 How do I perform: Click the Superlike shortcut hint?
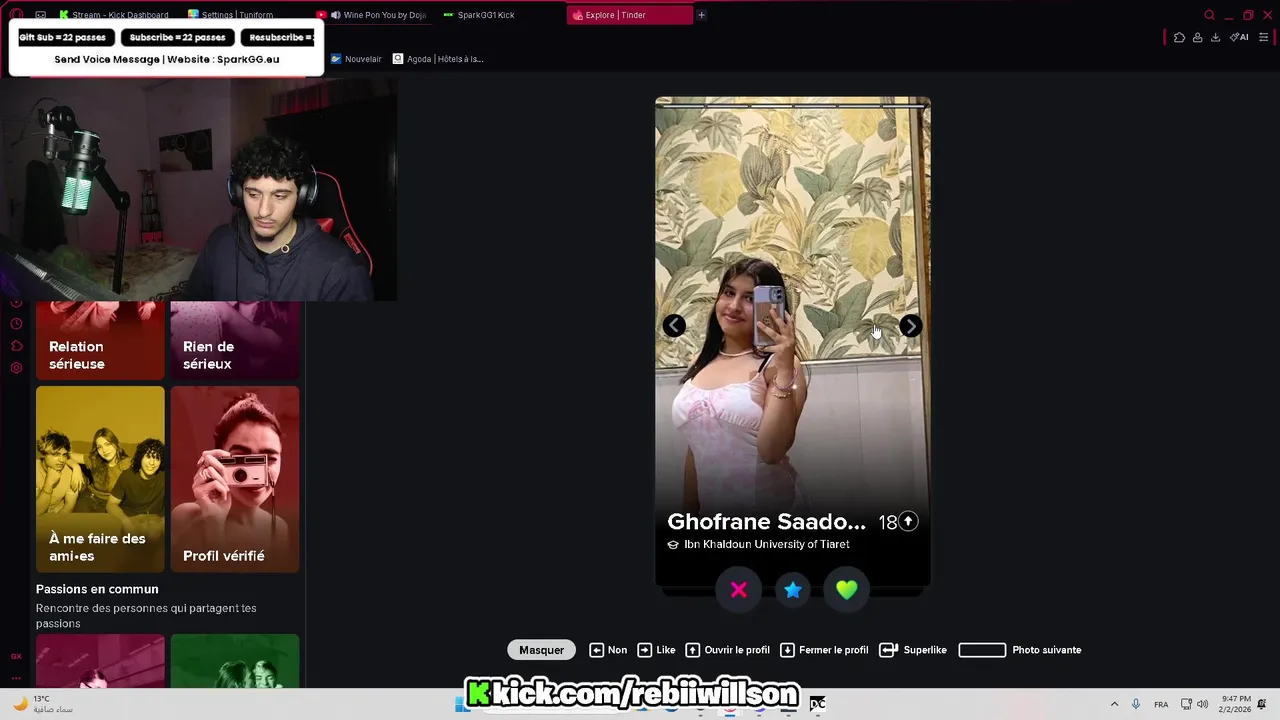(x=913, y=650)
